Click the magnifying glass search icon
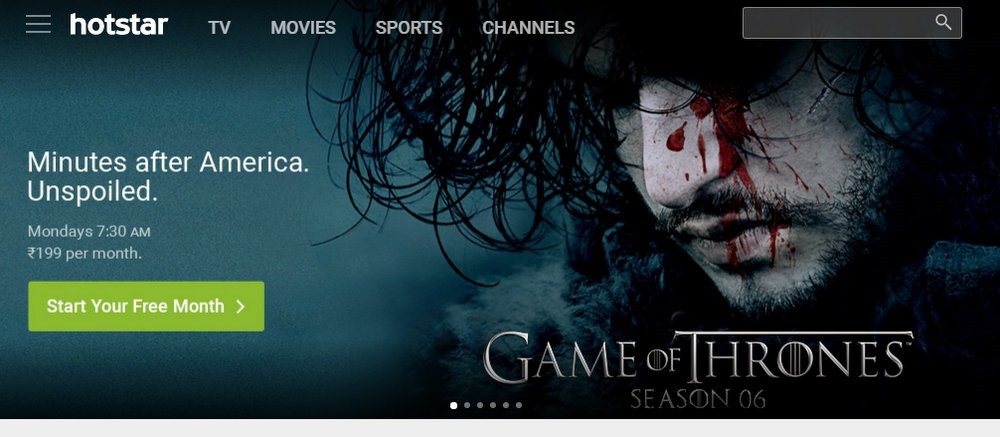1000x437 pixels. tap(943, 22)
